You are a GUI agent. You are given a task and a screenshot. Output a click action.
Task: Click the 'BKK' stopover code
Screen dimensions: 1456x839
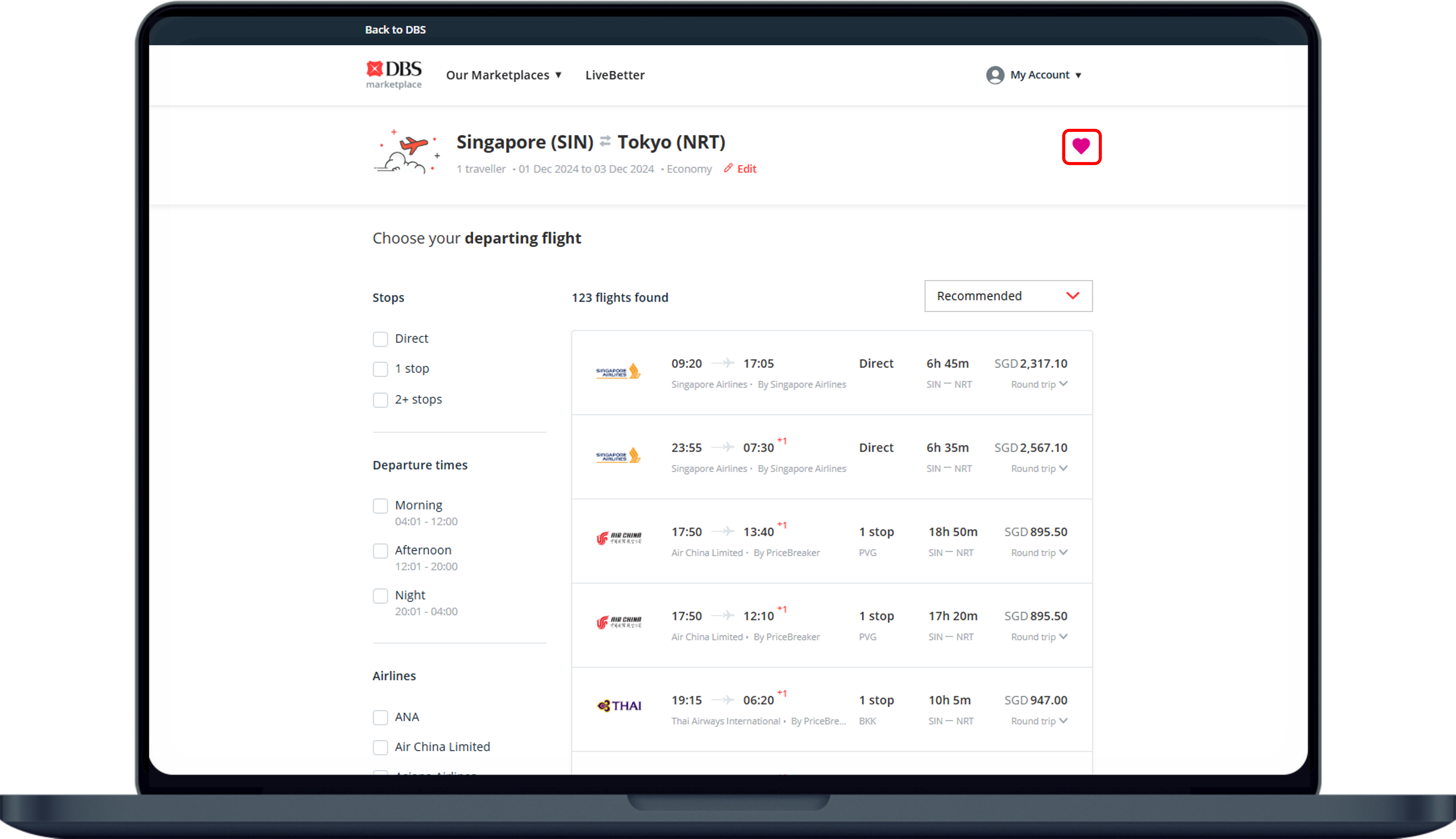(x=867, y=721)
